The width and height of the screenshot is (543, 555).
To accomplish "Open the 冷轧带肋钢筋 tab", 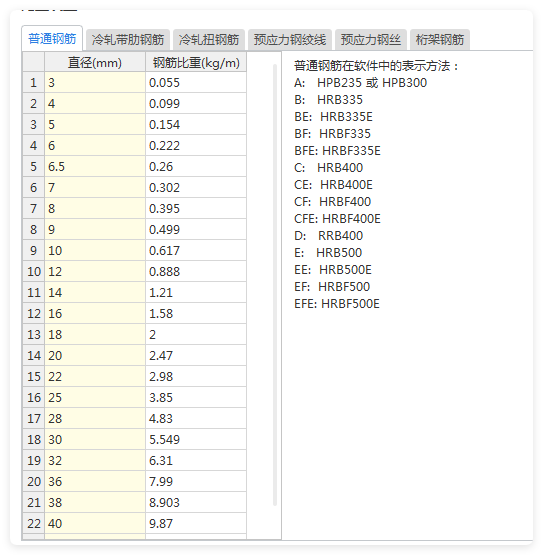I will [128, 39].
